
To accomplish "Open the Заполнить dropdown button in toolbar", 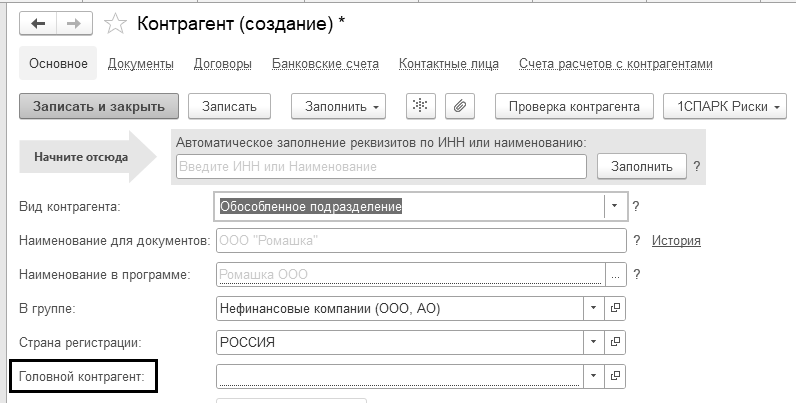I will pos(338,106).
